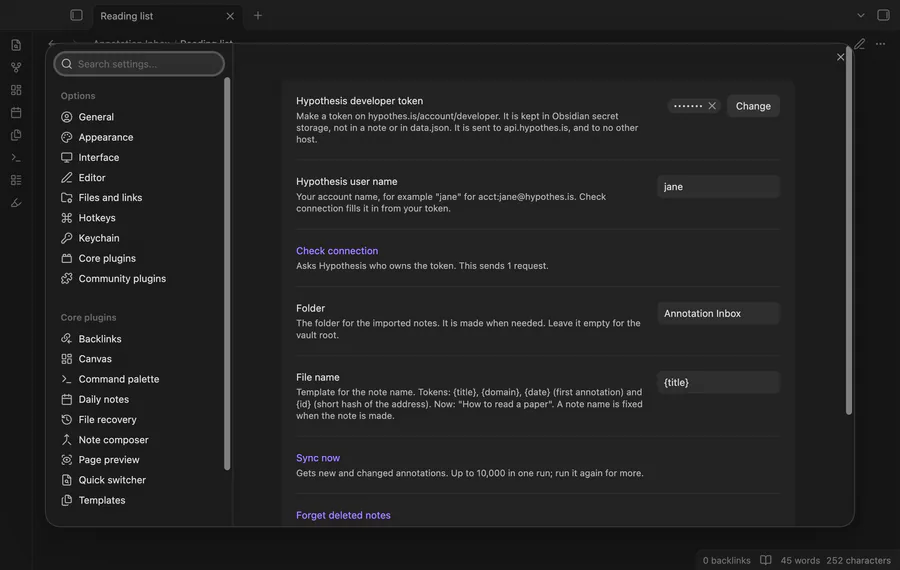Navigate back with the arrow icon
Image resolution: width=900 pixels, height=570 pixels.
(52, 43)
